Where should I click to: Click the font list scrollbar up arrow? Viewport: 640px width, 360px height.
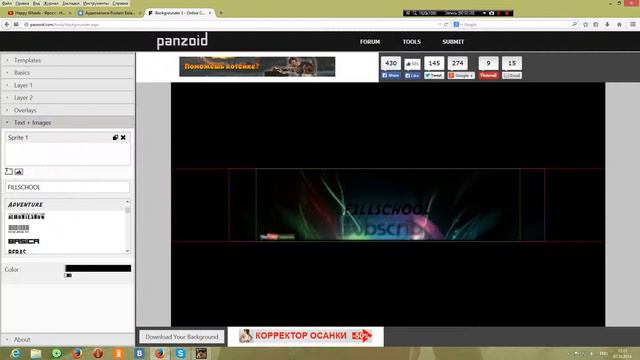pos(127,202)
